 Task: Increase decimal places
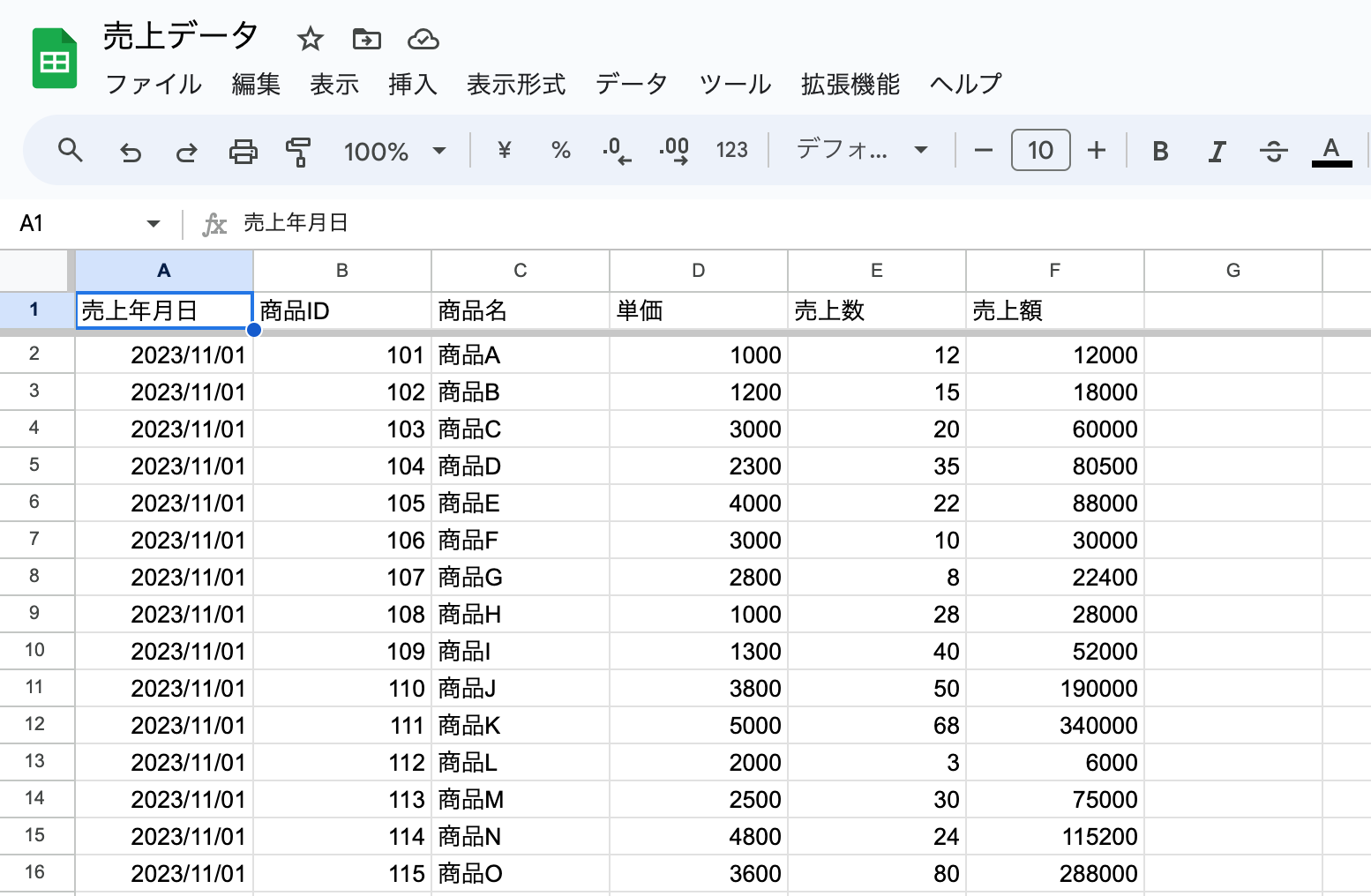674,151
